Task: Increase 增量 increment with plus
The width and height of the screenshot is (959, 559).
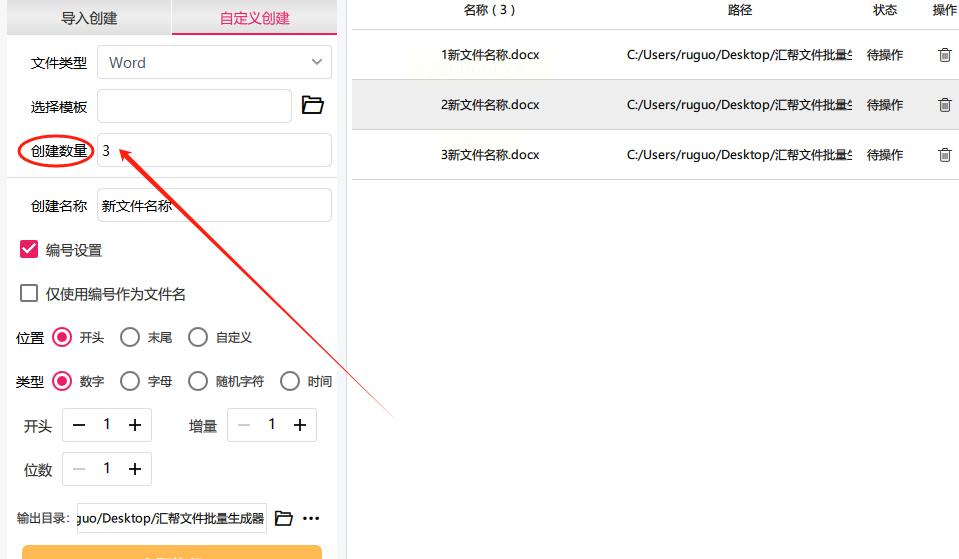Action: 300,425
